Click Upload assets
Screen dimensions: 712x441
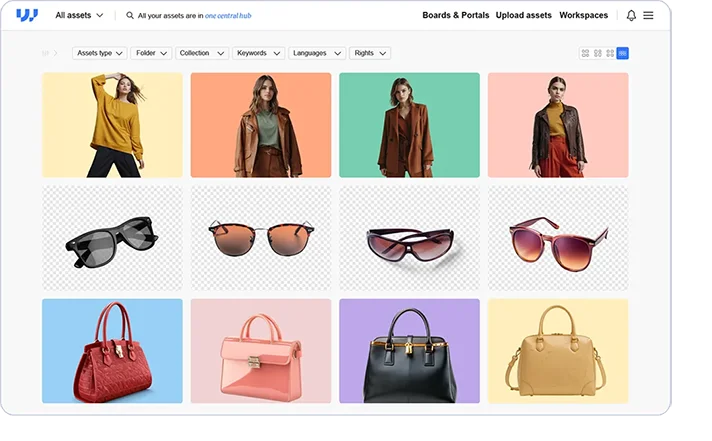(524, 15)
